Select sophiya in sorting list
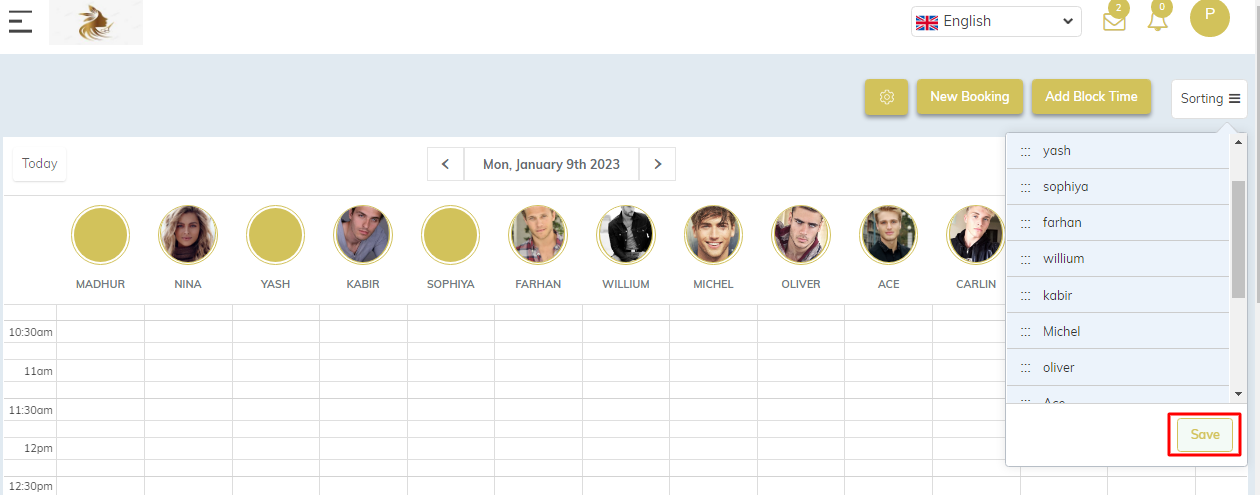 tap(1065, 187)
